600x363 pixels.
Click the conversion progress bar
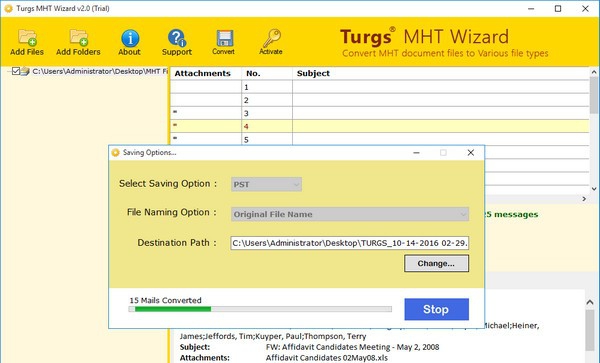coord(260,309)
